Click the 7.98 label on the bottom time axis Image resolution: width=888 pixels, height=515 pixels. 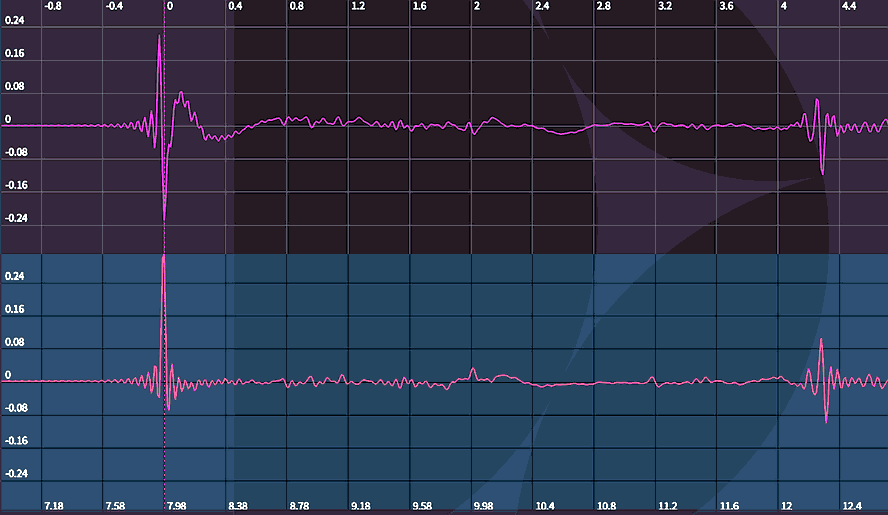(x=177, y=505)
